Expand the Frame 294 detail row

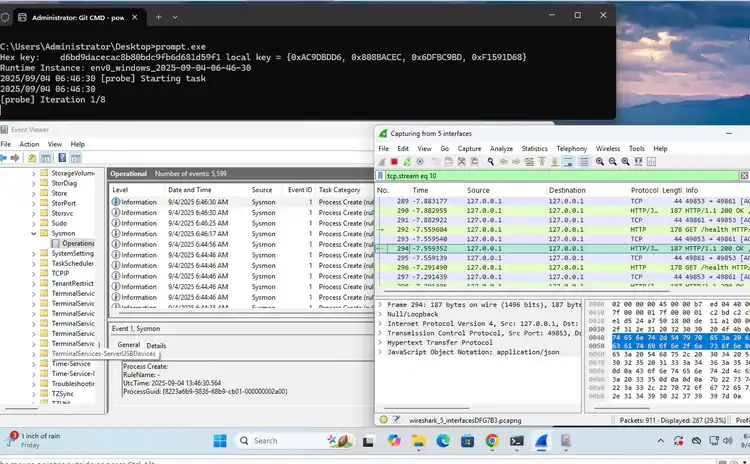(380, 304)
